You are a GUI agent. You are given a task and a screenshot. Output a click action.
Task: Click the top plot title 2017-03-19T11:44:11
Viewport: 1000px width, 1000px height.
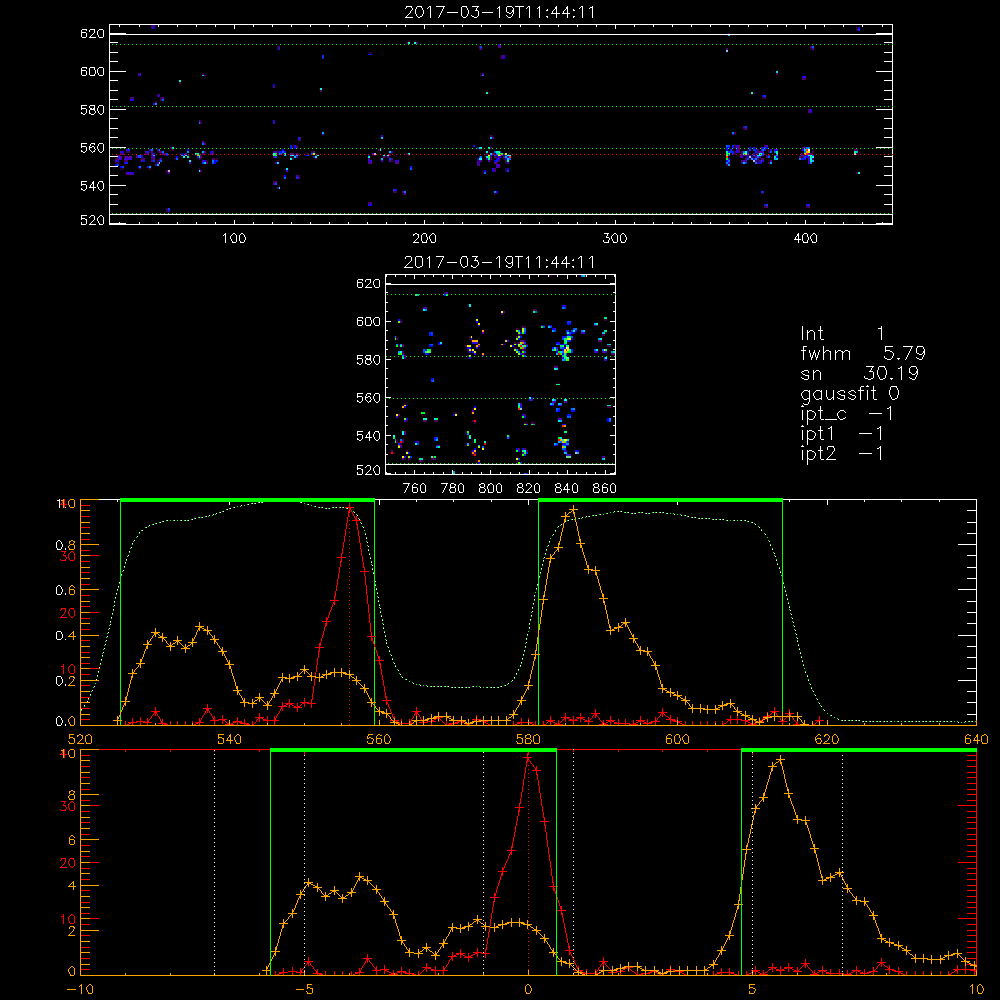pyautogui.click(x=500, y=12)
